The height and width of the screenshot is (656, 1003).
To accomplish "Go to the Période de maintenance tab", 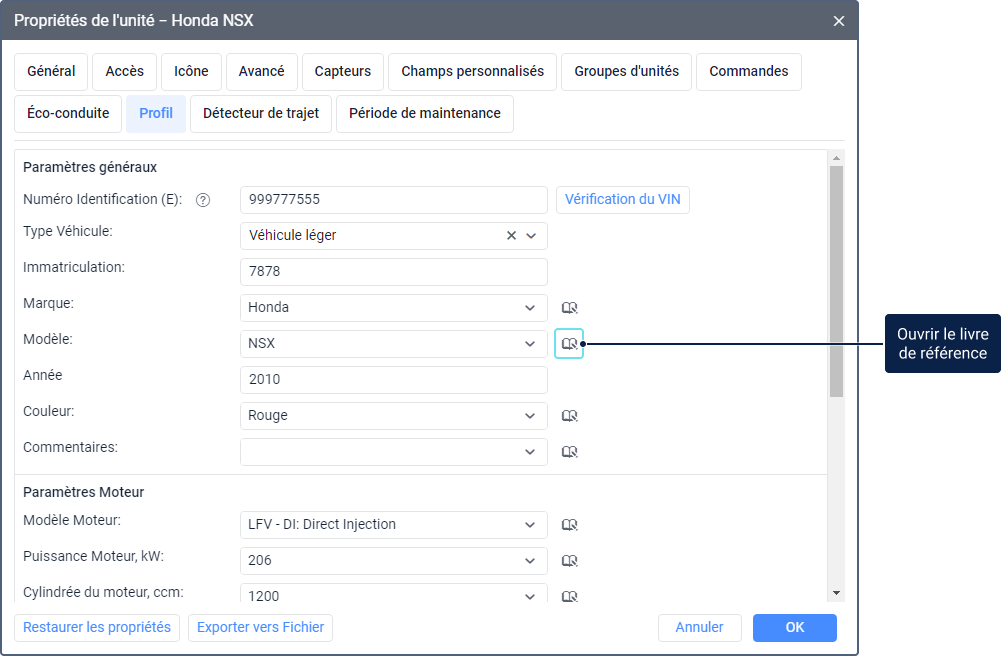I will point(424,113).
